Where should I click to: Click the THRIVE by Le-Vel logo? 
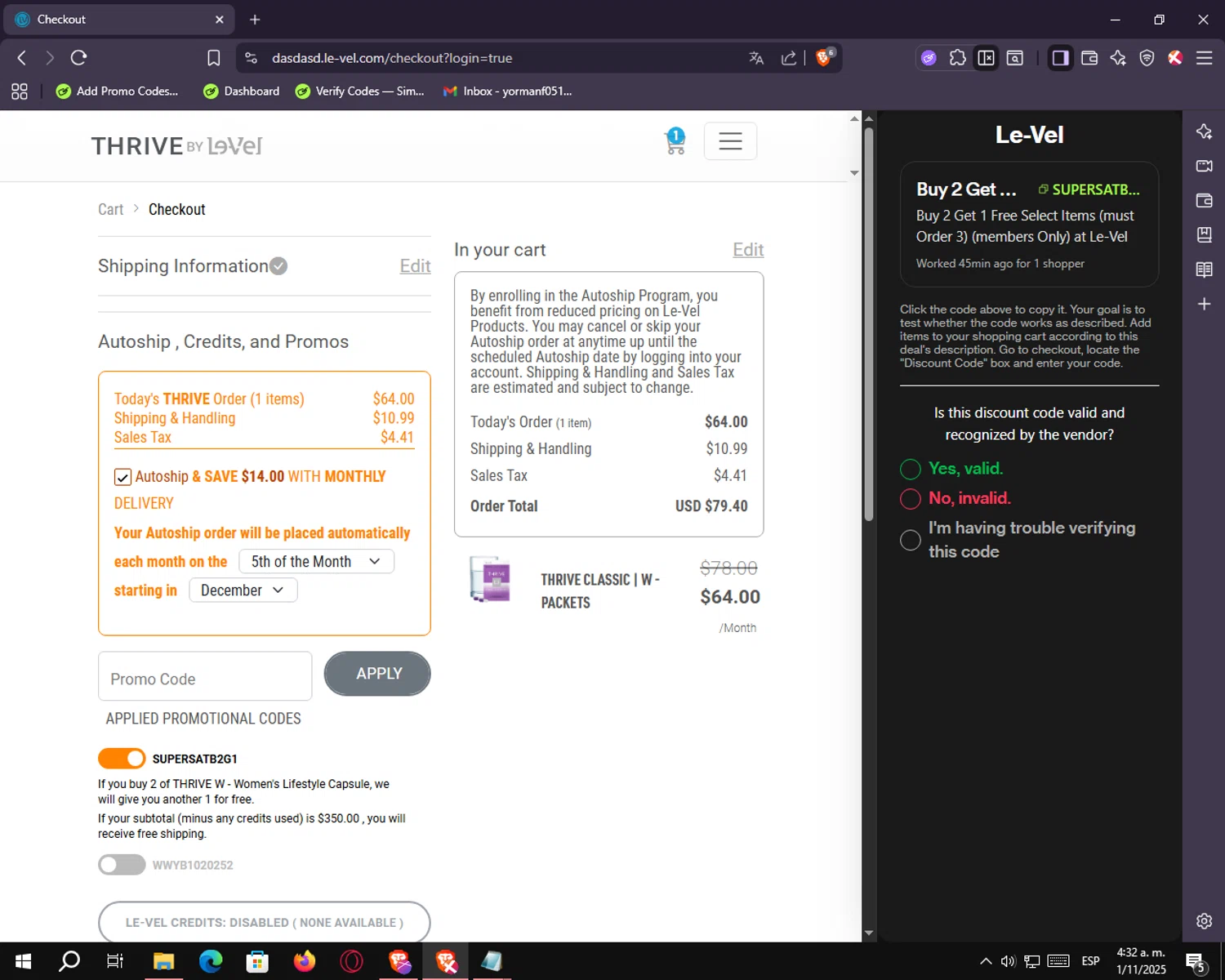click(176, 146)
